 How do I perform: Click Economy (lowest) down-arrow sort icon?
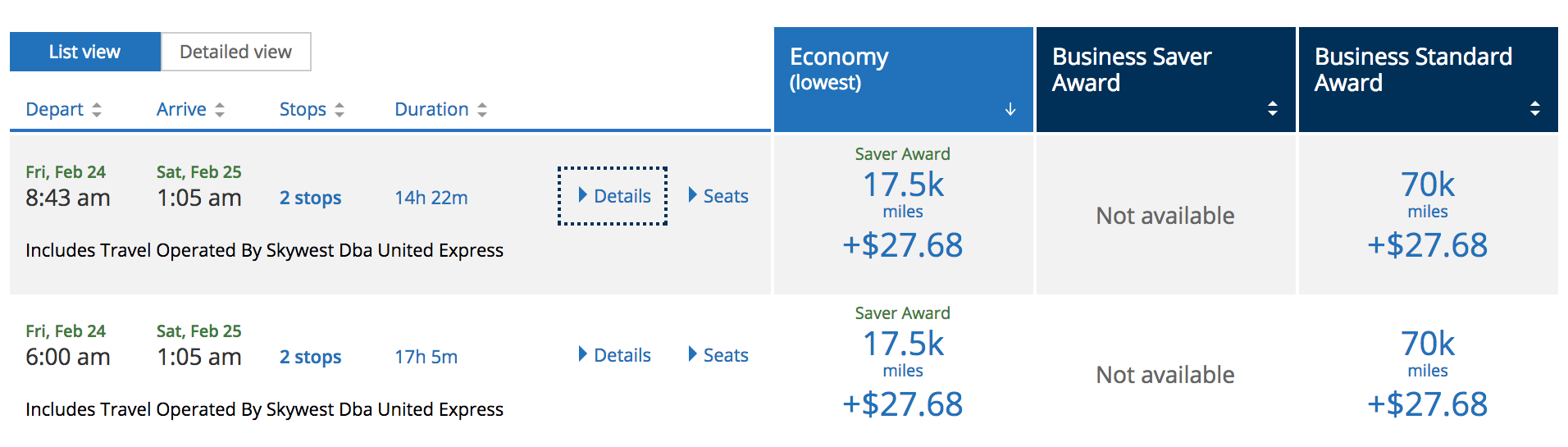pos(1010,109)
